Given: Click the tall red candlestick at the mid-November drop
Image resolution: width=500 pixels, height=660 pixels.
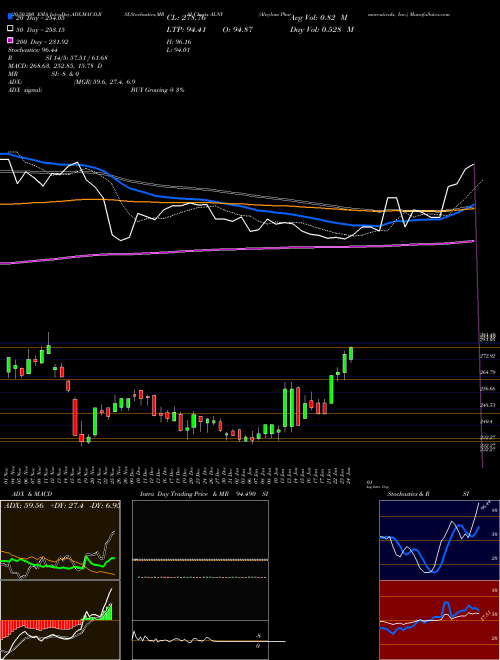Looking at the screenshot, I should (x=75, y=417).
